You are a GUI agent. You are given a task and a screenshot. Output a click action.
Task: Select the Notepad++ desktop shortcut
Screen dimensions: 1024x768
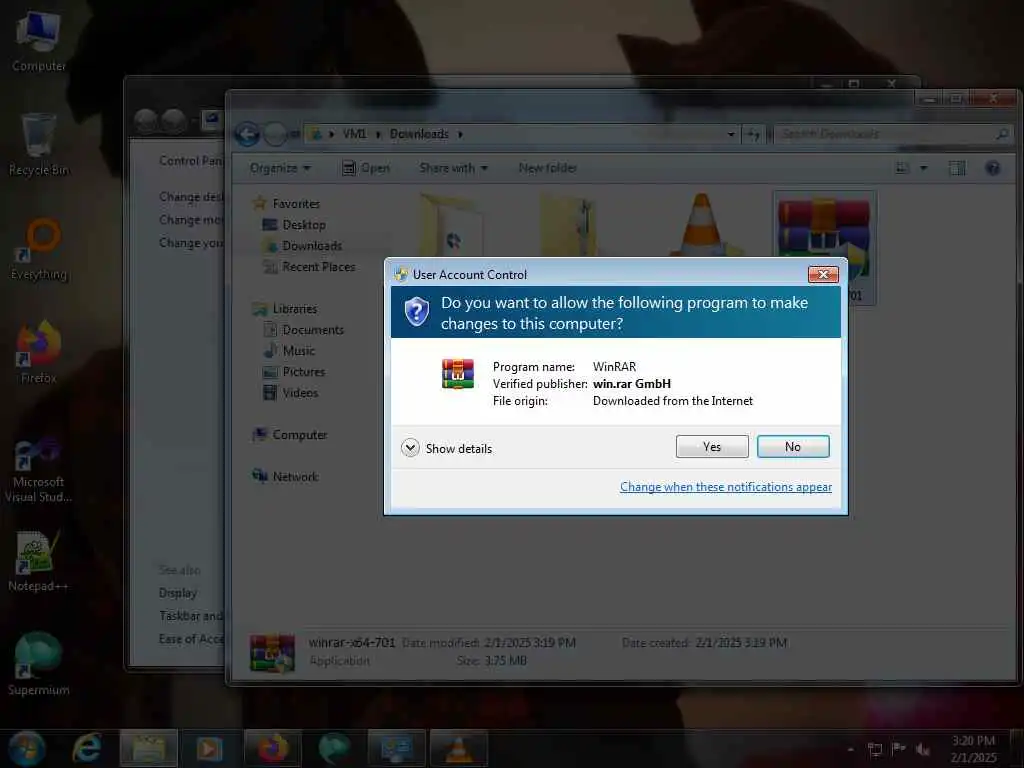point(38,560)
